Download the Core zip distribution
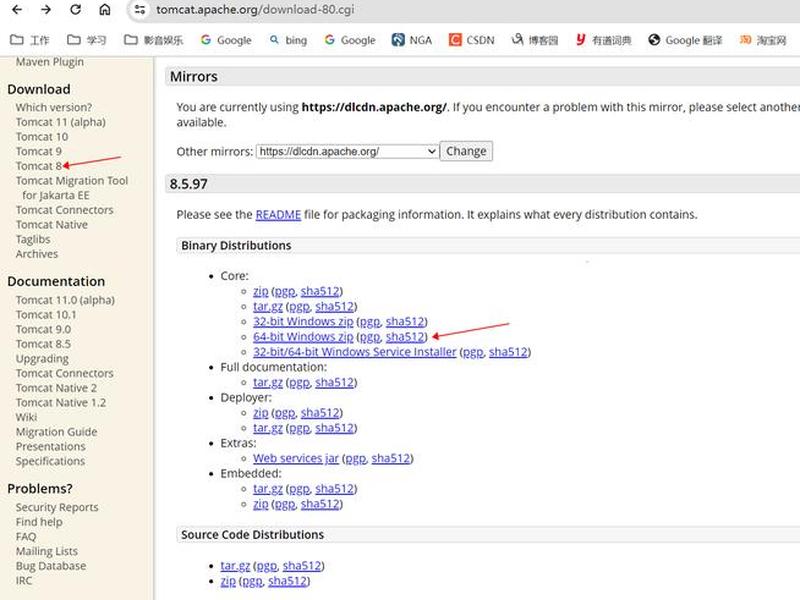Image resolution: width=800 pixels, height=600 pixels. (261, 291)
